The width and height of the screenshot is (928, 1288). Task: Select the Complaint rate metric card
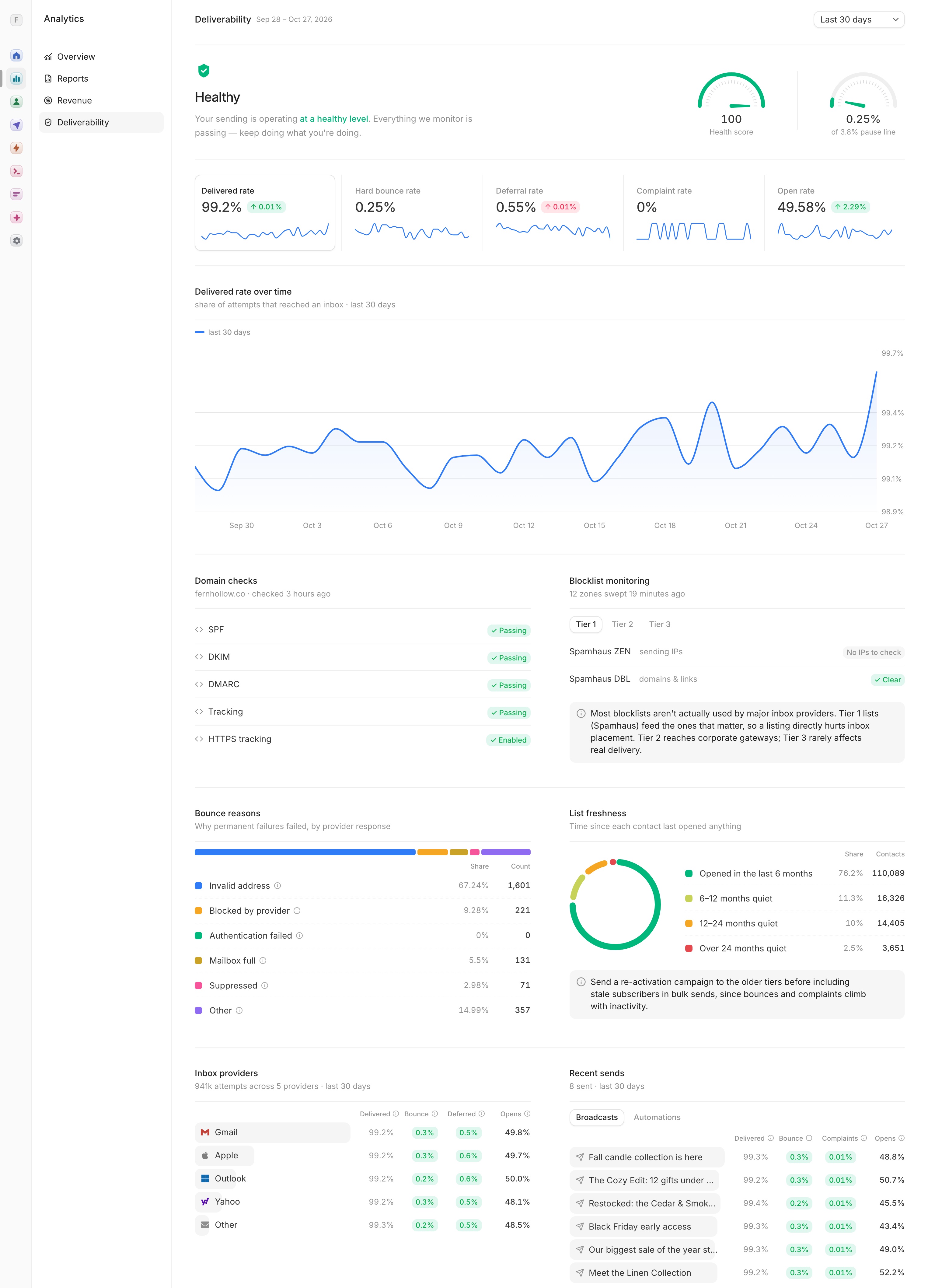point(694,213)
